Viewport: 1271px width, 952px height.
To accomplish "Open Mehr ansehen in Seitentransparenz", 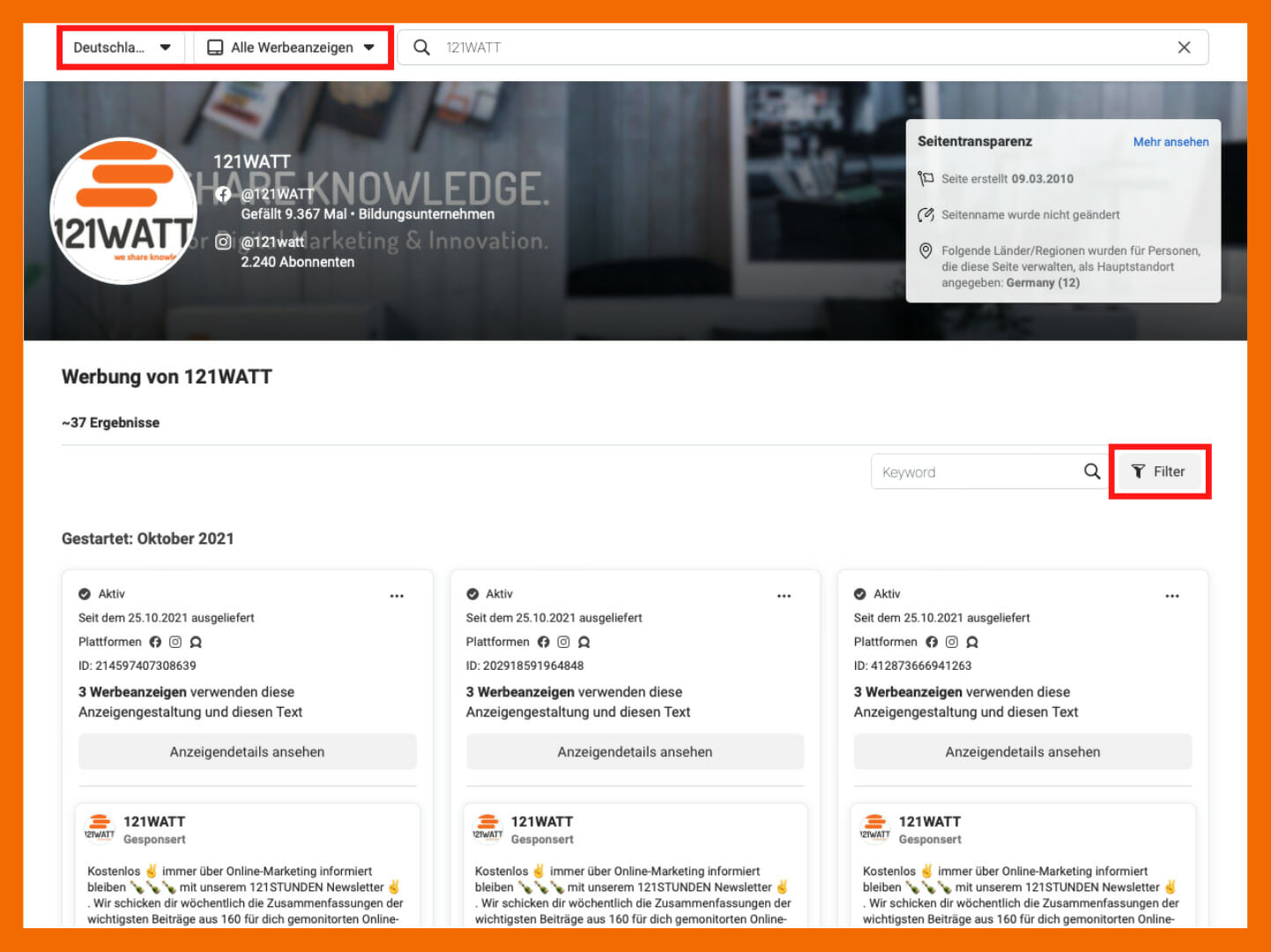I will click(1171, 142).
